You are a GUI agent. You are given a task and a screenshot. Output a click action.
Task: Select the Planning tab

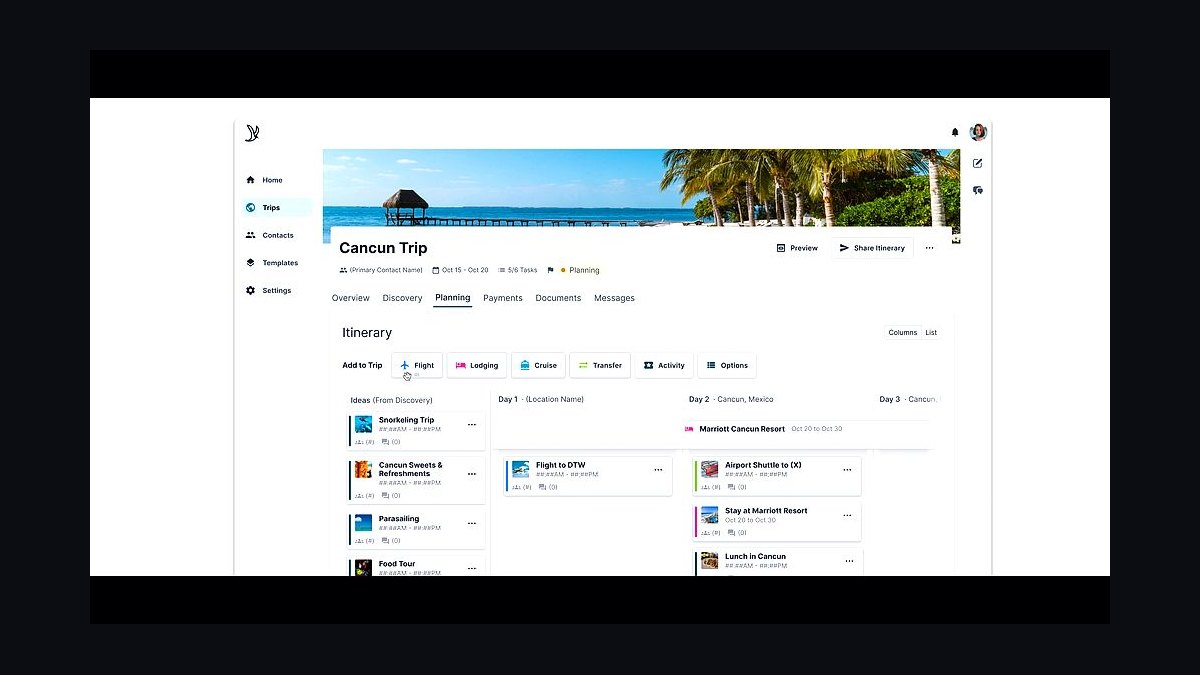(x=453, y=298)
